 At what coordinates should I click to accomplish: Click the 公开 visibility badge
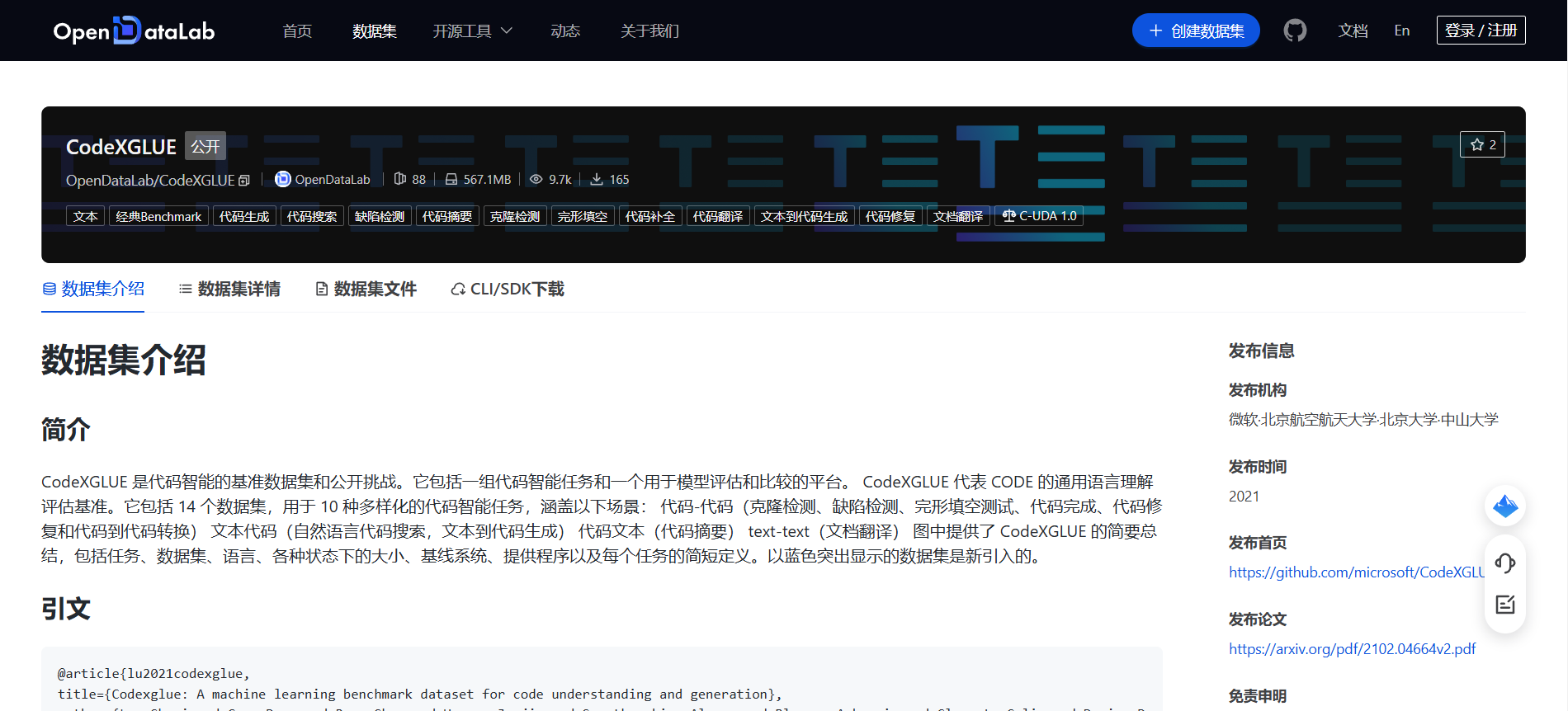(205, 146)
